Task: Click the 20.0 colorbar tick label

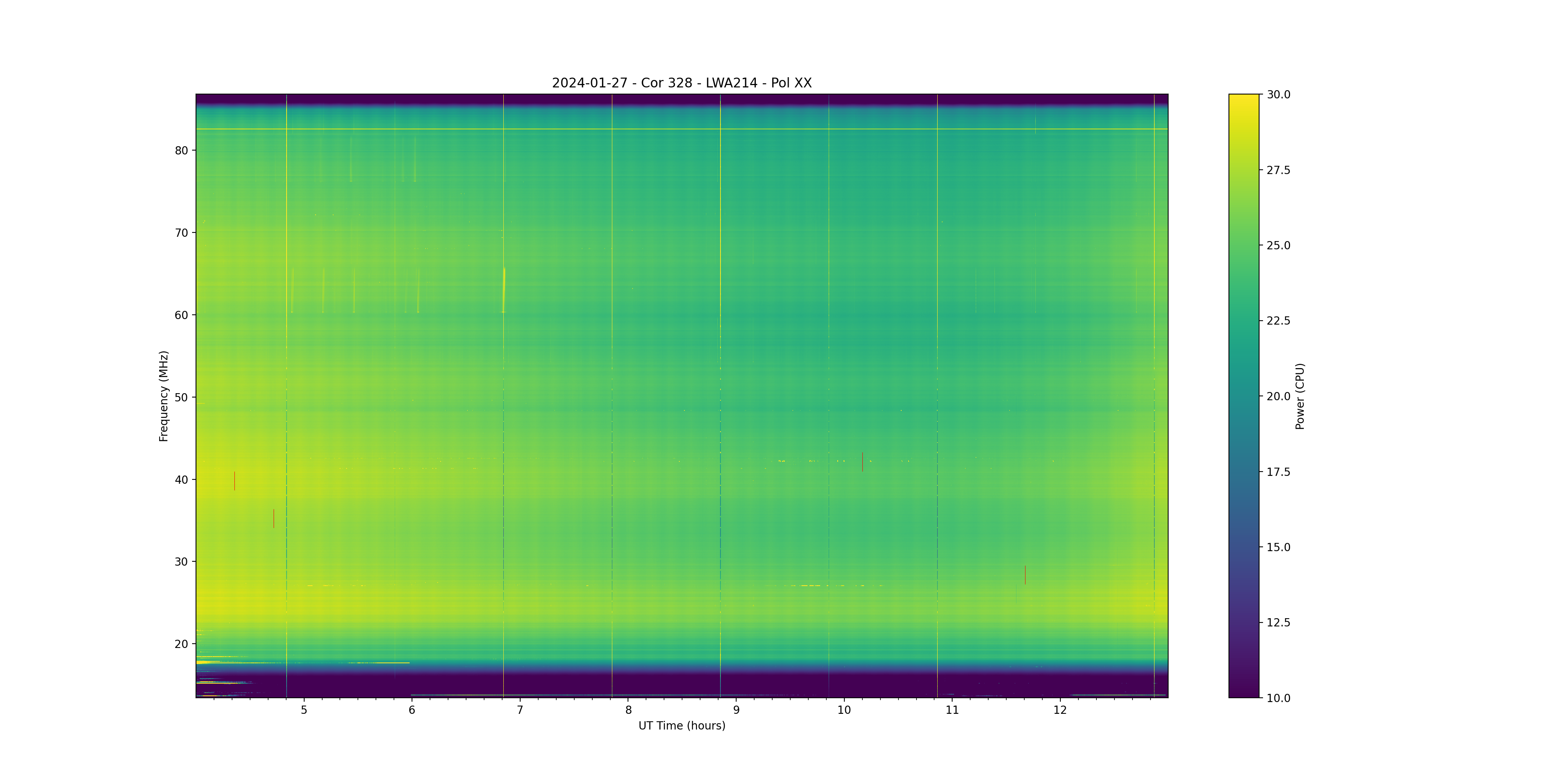Action: (1278, 396)
